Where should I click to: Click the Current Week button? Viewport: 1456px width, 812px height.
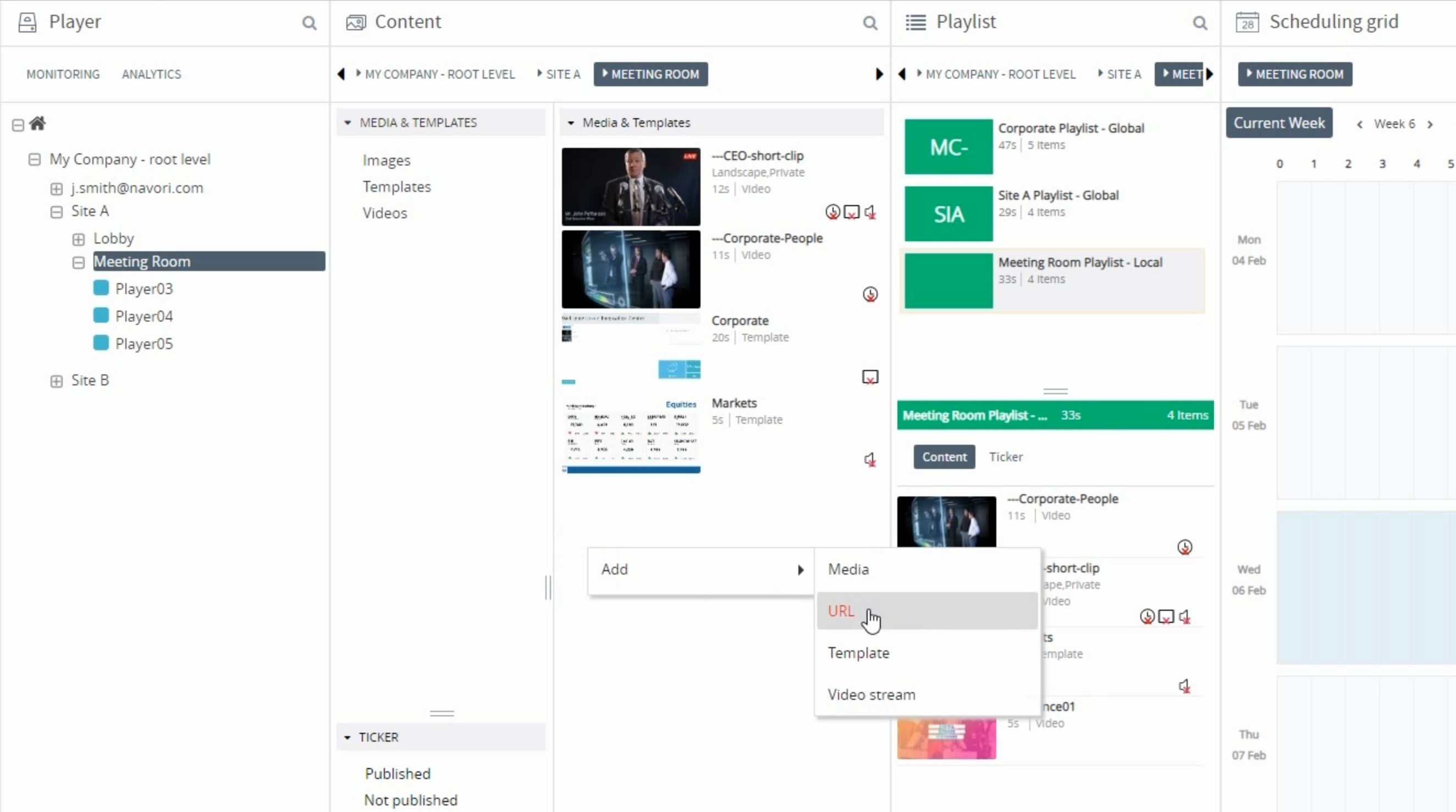coord(1279,123)
